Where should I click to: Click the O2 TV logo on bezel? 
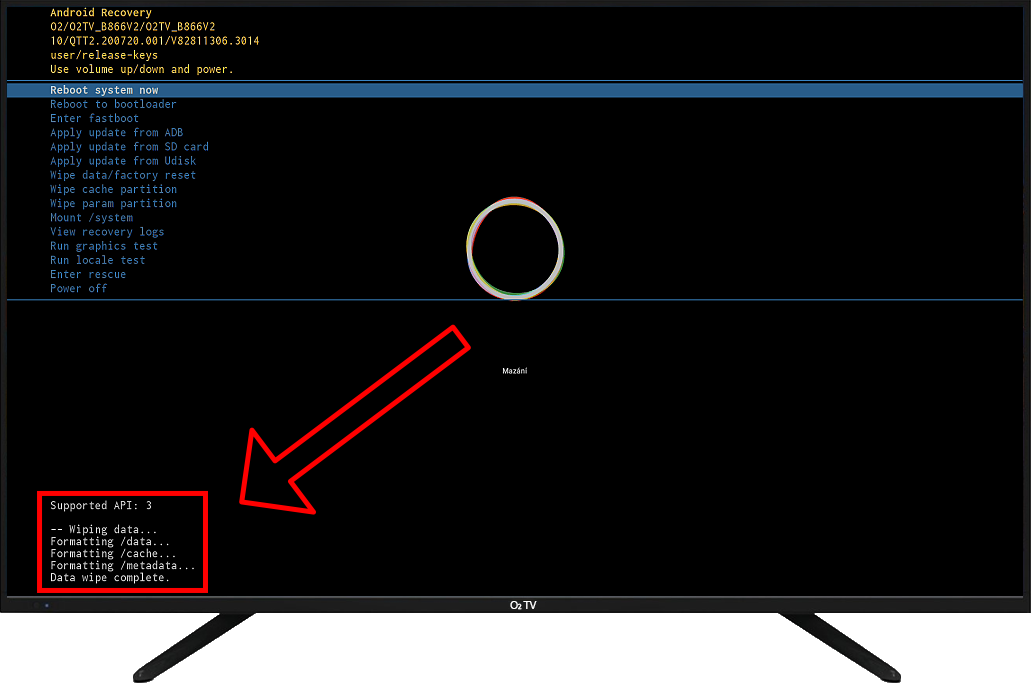tap(523, 605)
